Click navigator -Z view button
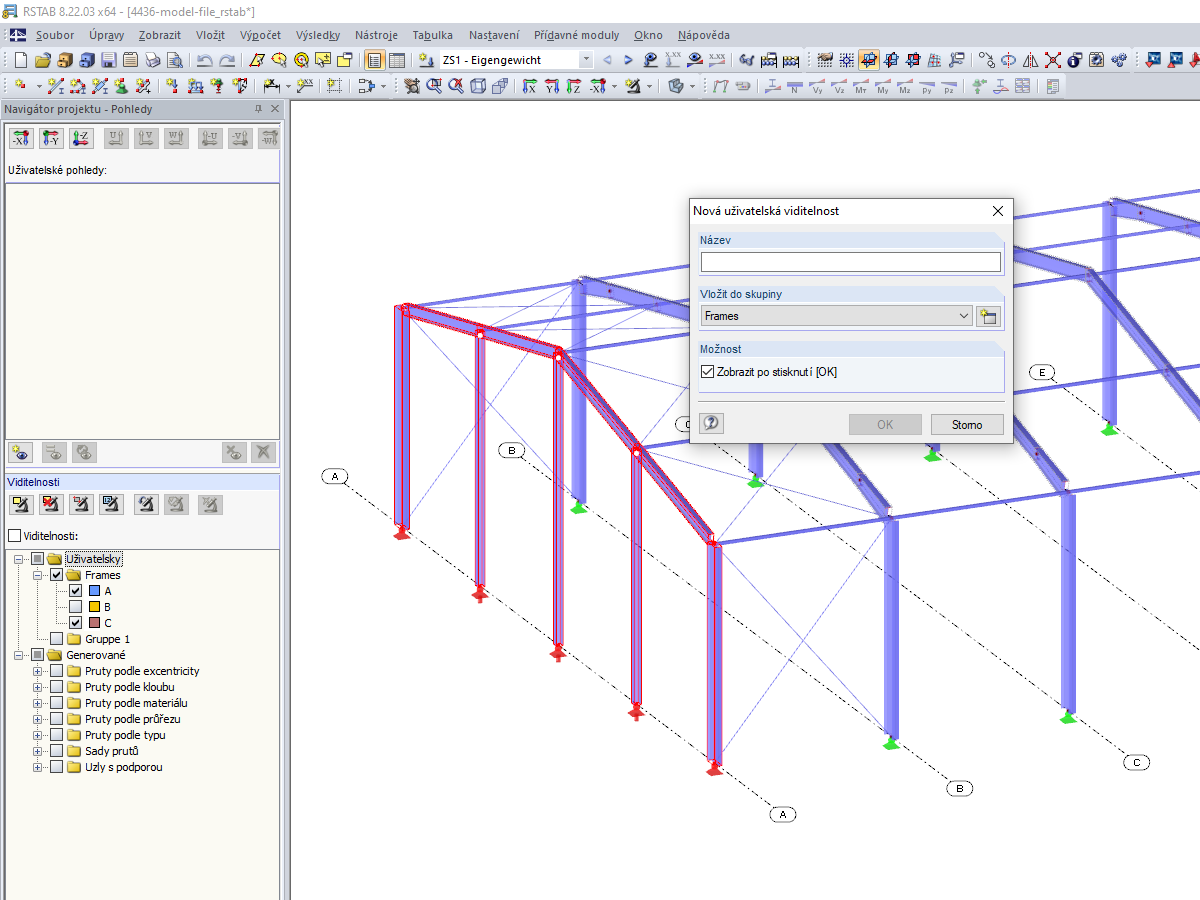 pos(83,139)
